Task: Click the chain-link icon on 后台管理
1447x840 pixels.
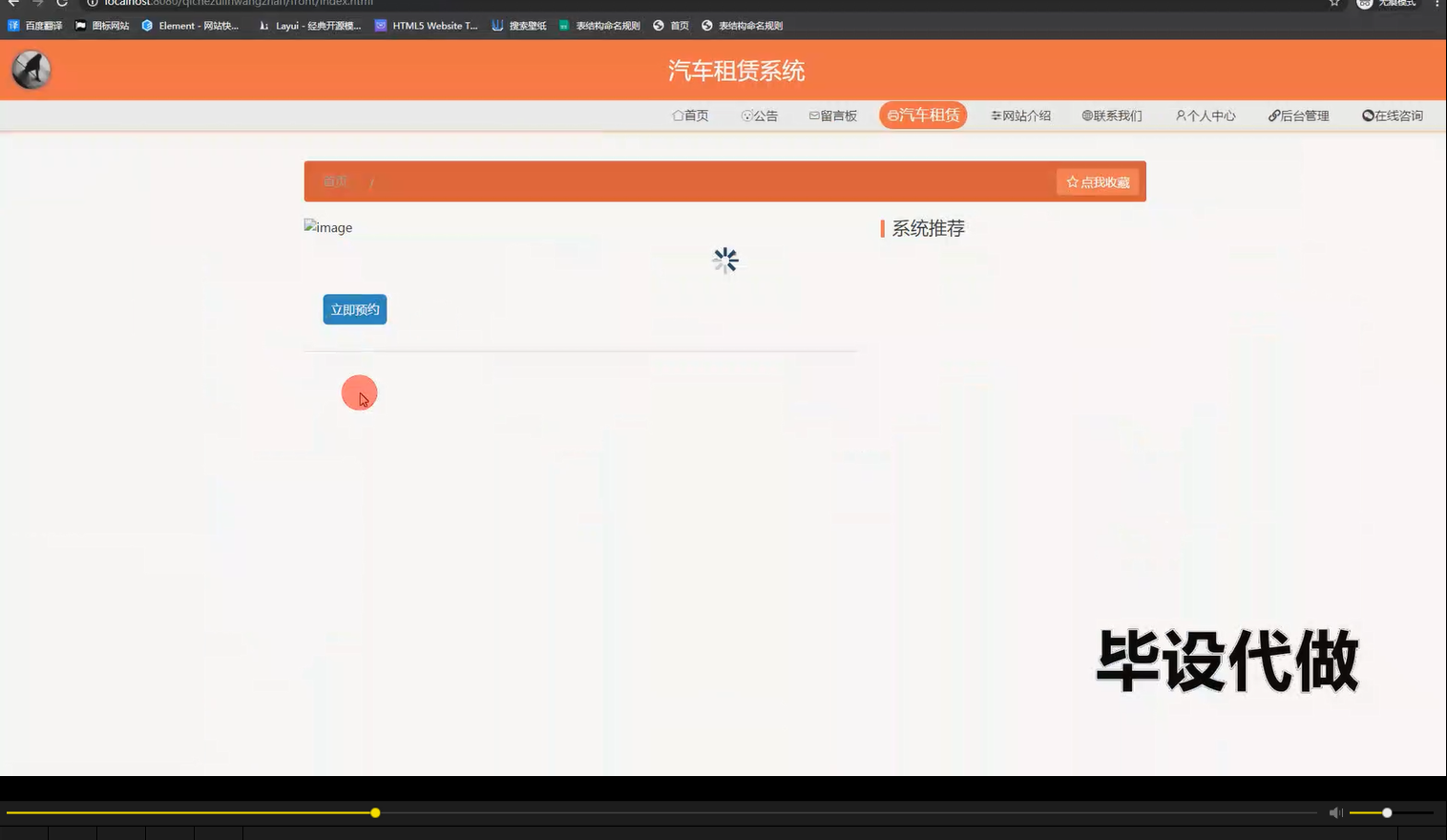Action: click(1274, 115)
